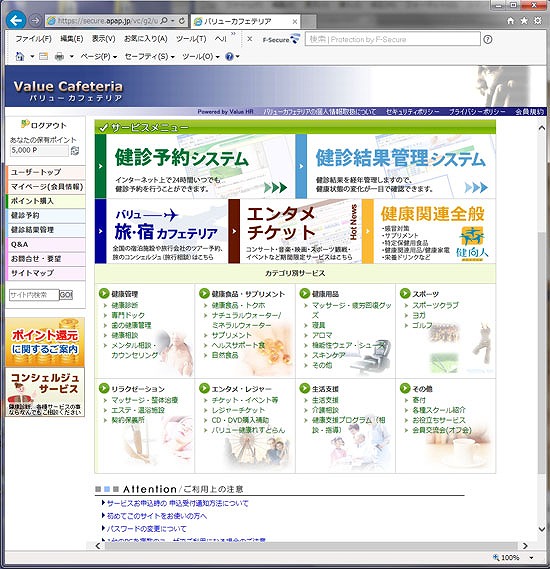
Task: Click the F-Secure search input field
Action: (x=393, y=39)
